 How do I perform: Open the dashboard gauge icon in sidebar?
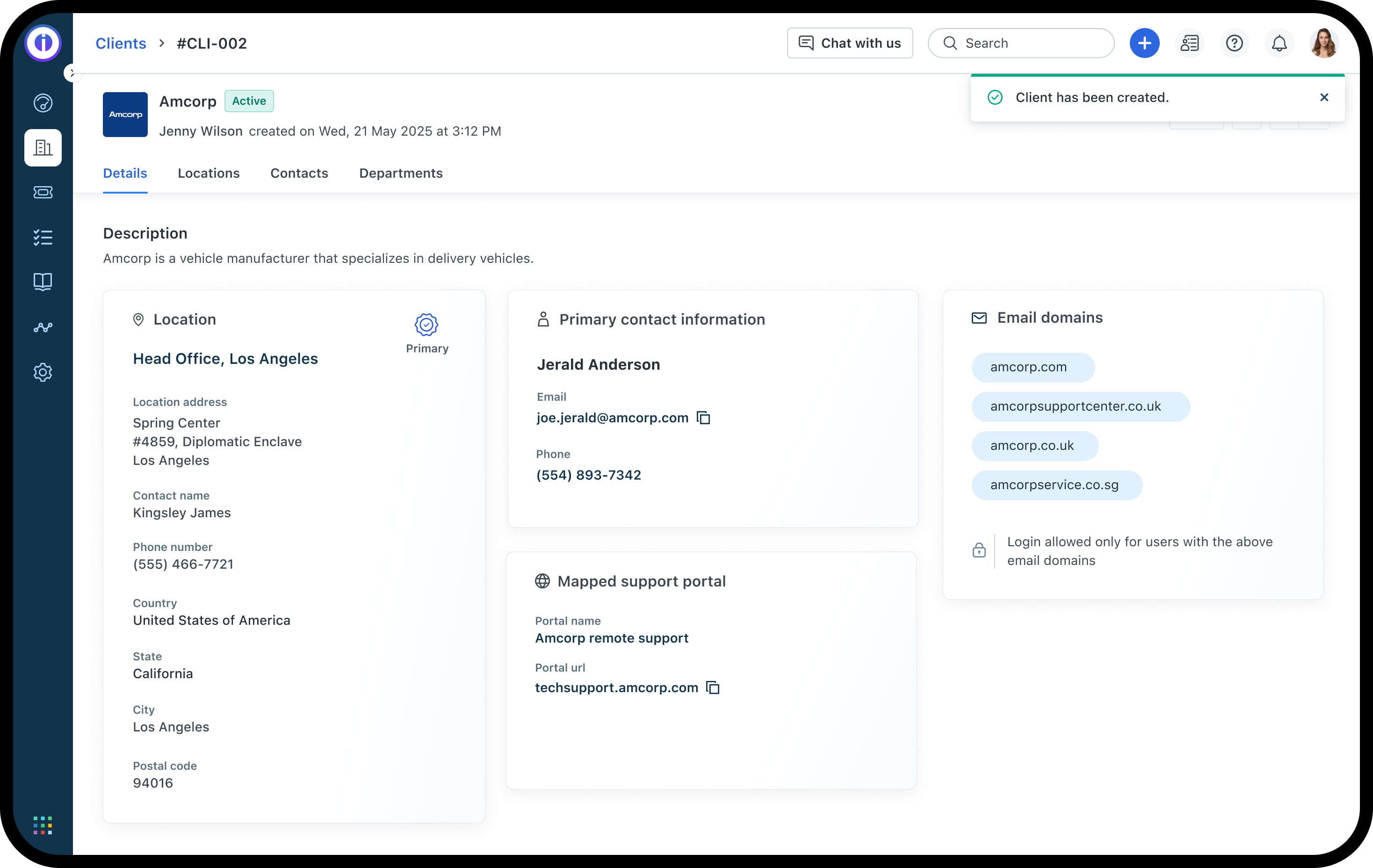click(43, 103)
